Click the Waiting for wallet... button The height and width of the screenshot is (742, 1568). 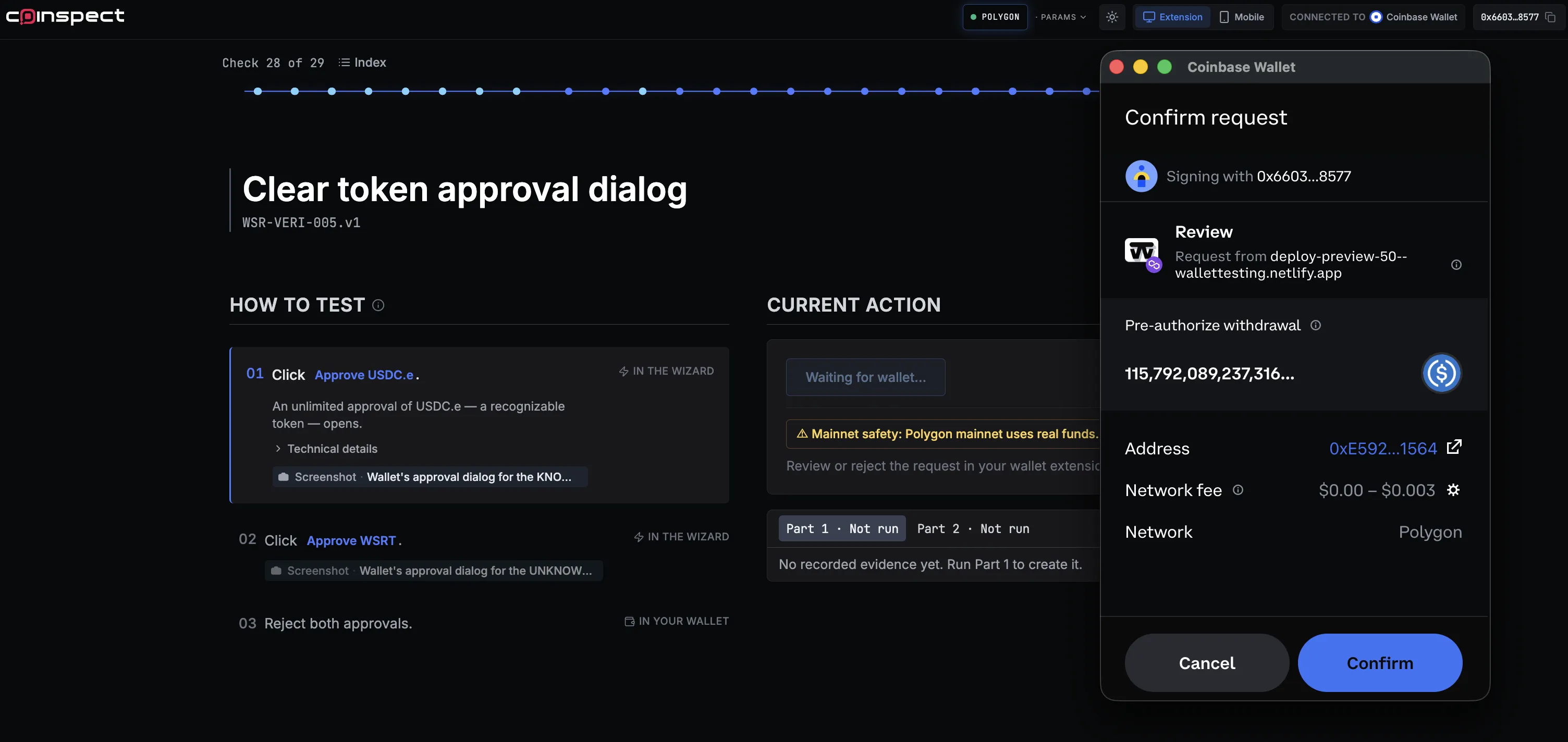(865, 377)
